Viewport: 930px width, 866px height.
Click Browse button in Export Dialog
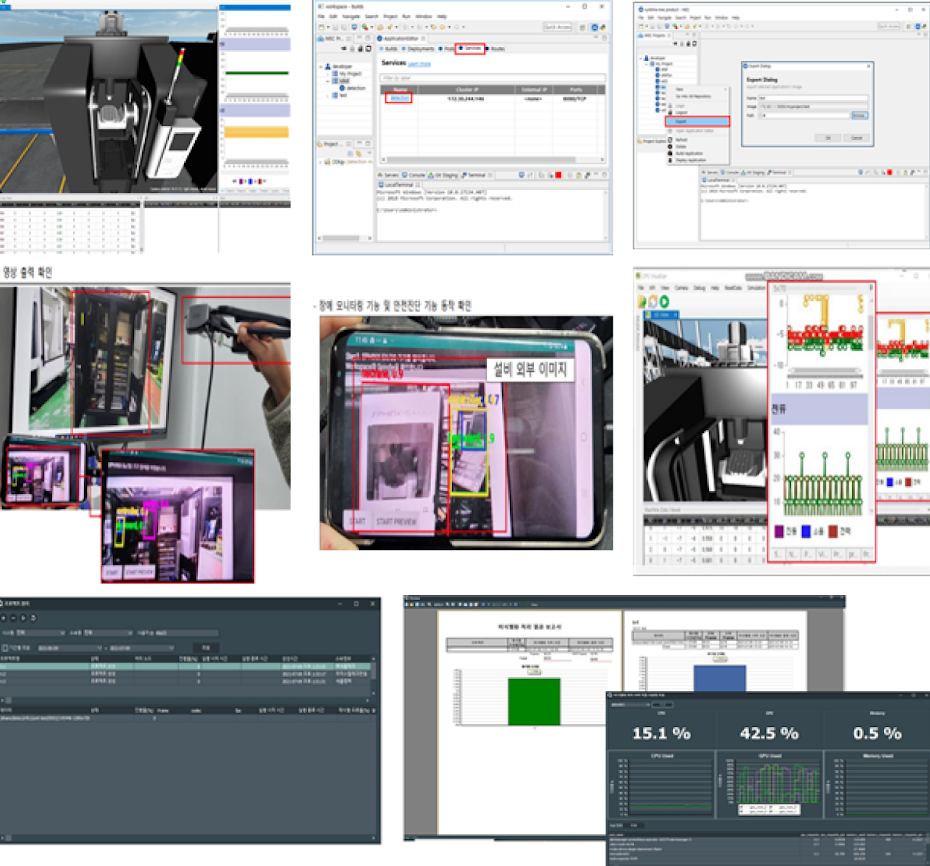858,115
